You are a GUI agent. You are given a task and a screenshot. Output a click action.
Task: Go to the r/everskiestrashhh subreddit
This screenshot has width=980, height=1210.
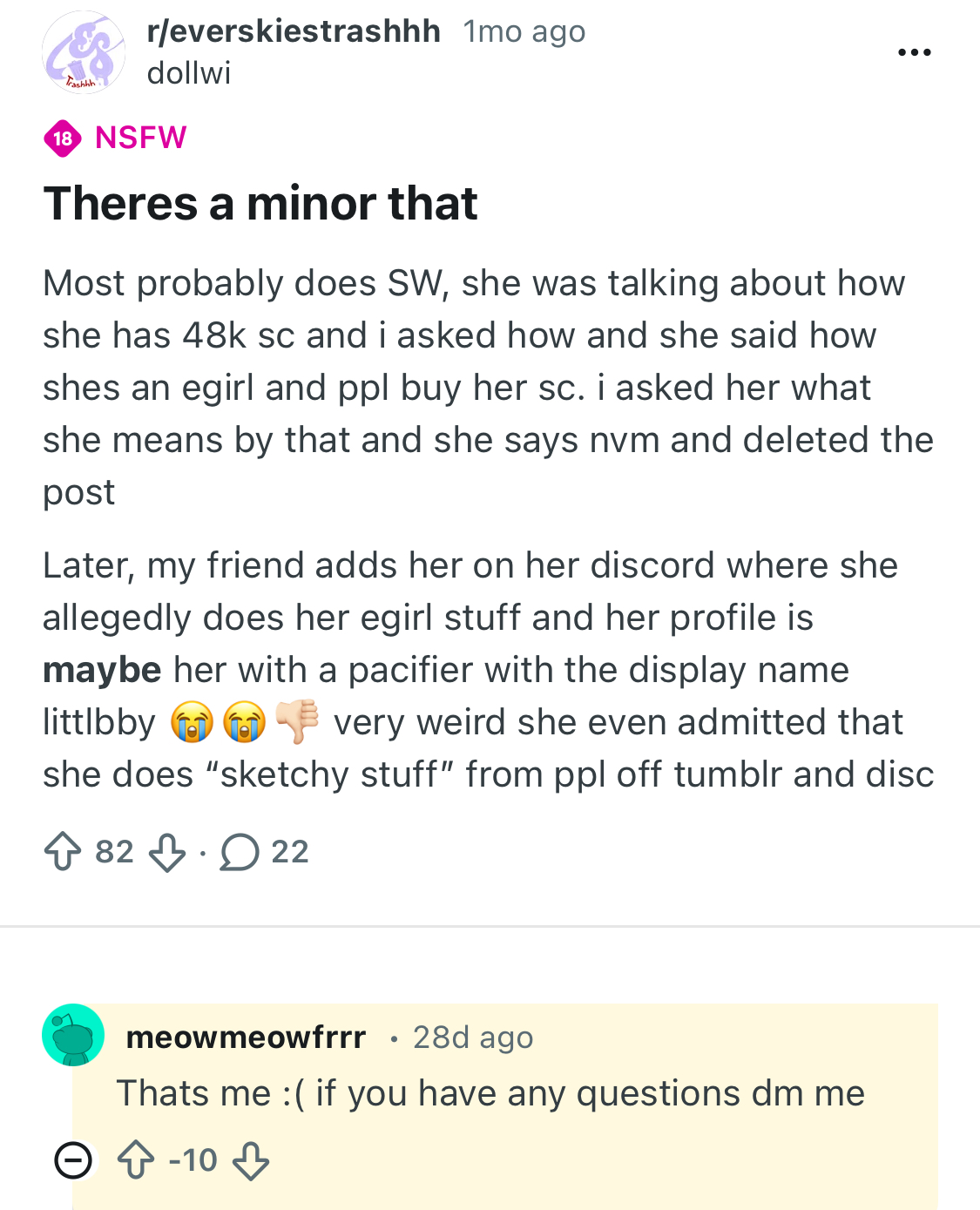pyautogui.click(x=294, y=31)
